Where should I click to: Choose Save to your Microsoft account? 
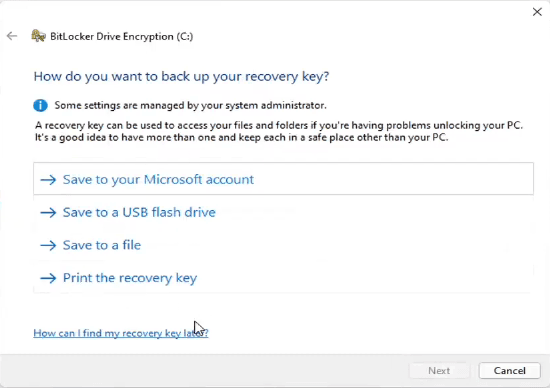coord(283,179)
